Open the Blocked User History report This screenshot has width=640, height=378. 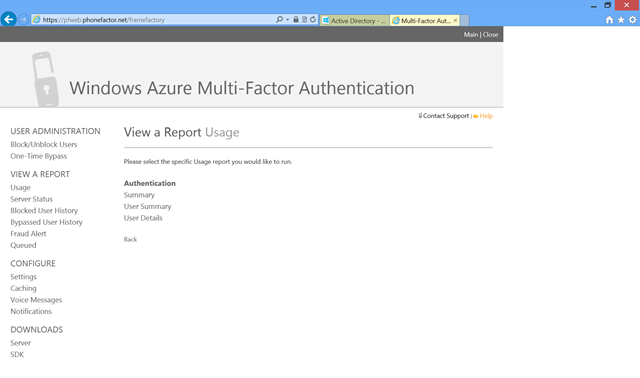click(44, 211)
